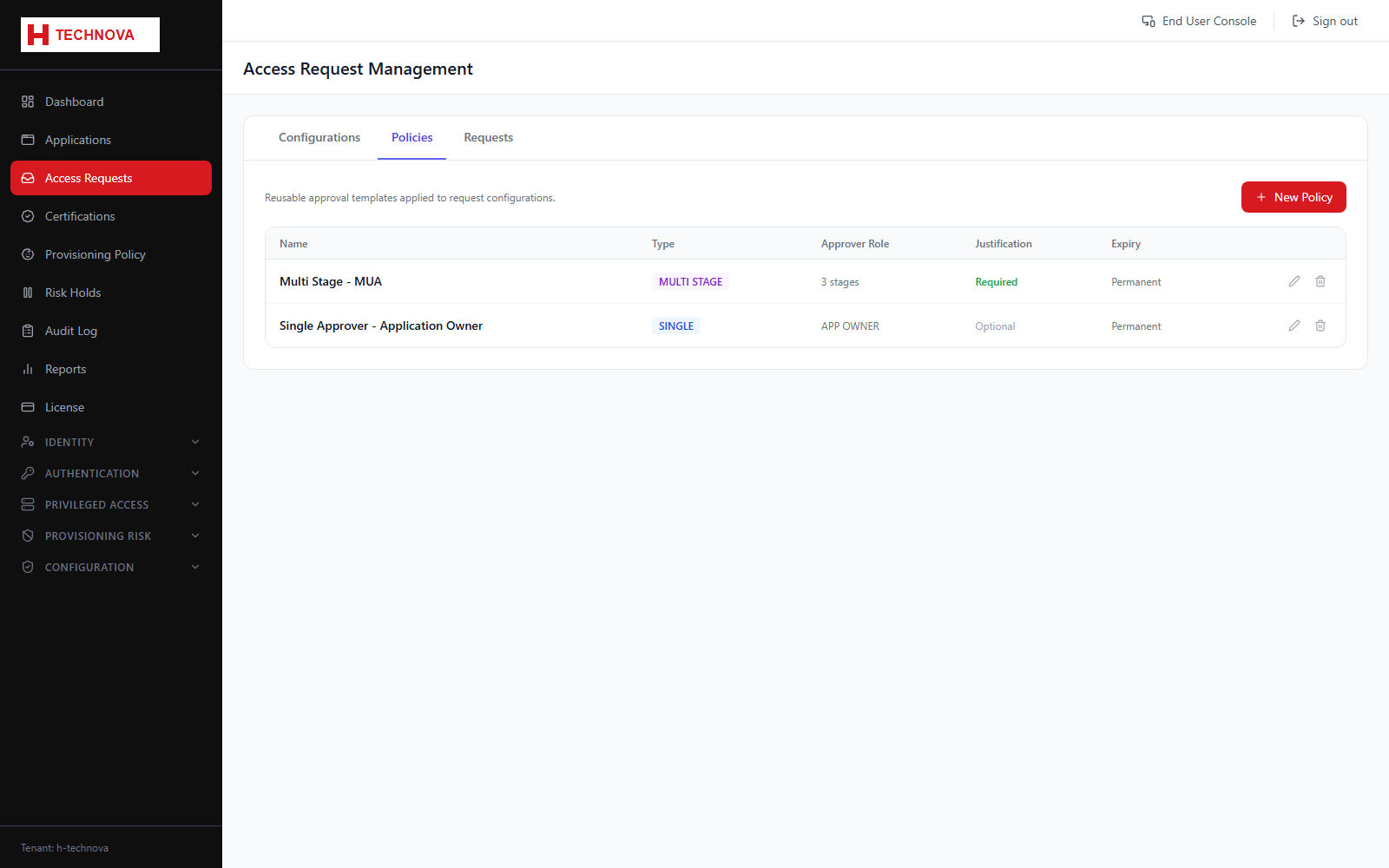Viewport: 1389px width, 868px height.
Task: Go to Applications in the sidebar
Action: tap(111, 140)
